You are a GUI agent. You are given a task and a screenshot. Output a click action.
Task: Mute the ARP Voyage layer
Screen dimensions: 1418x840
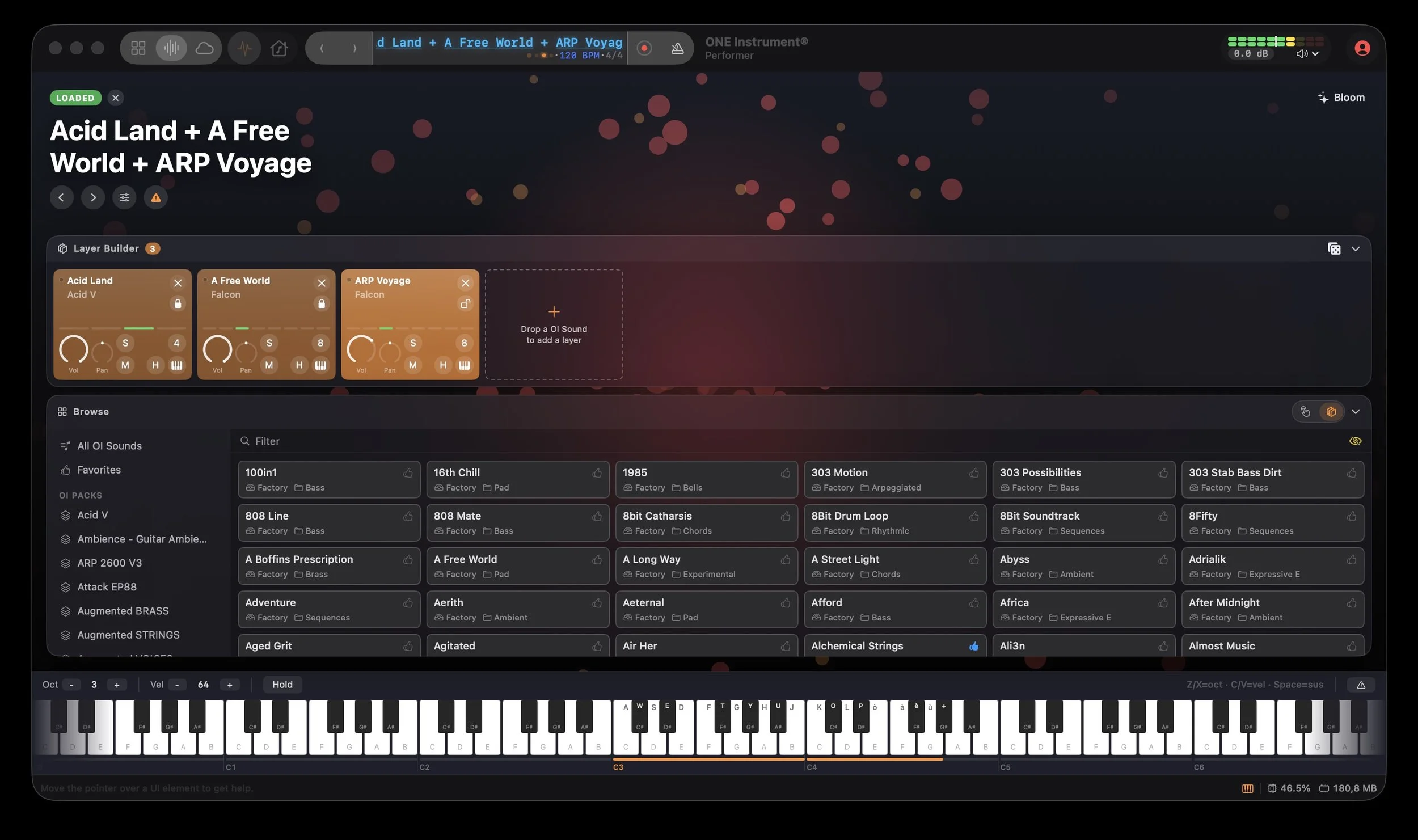point(413,365)
